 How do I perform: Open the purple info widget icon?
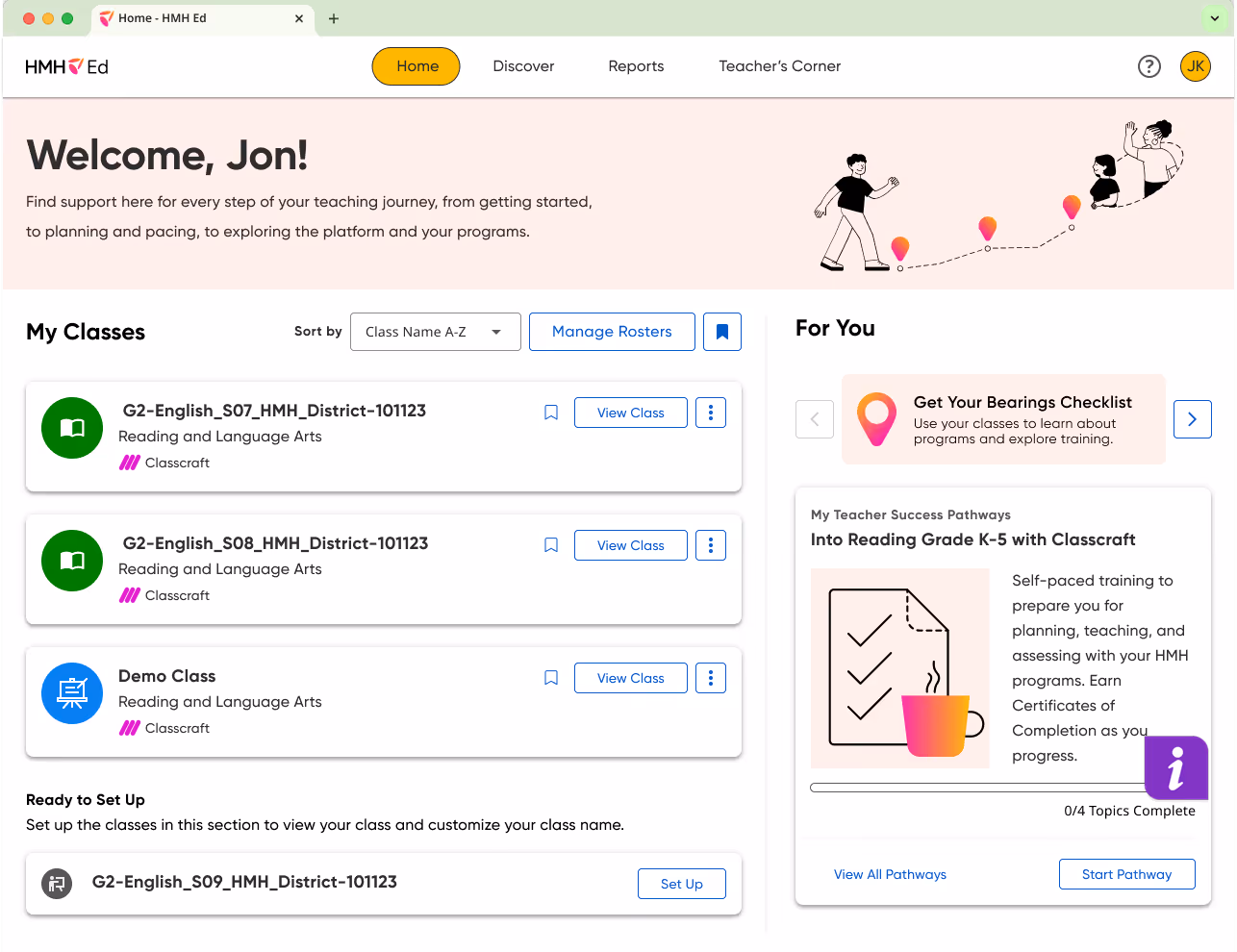point(1176,768)
